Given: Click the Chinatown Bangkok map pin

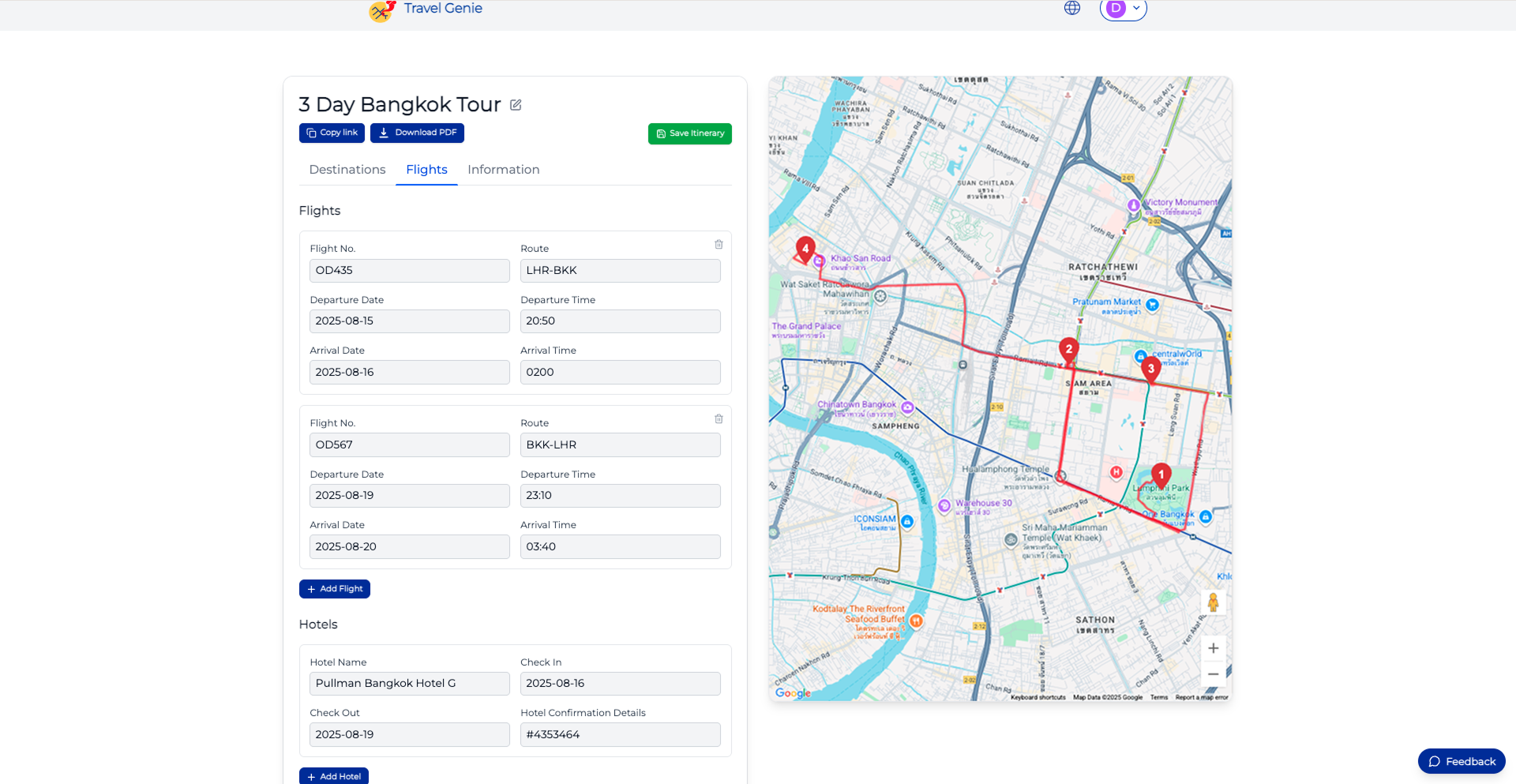Looking at the screenshot, I should pos(908,407).
